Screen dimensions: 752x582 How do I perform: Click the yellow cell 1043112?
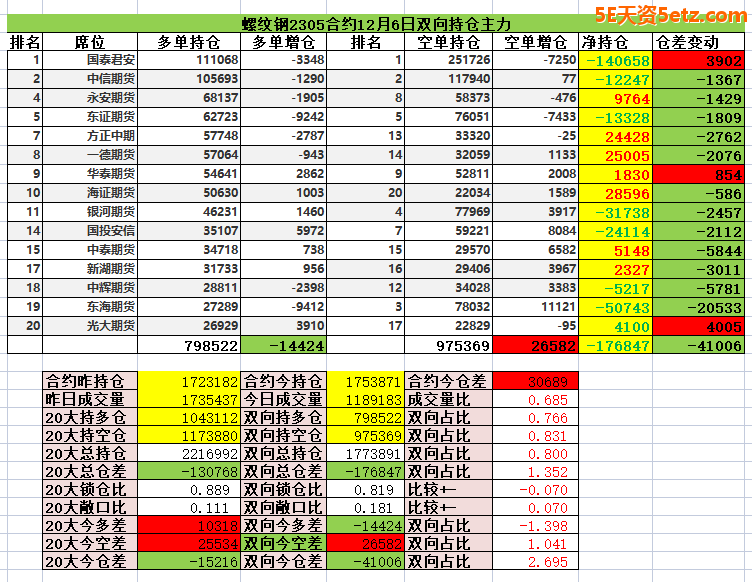coord(188,417)
